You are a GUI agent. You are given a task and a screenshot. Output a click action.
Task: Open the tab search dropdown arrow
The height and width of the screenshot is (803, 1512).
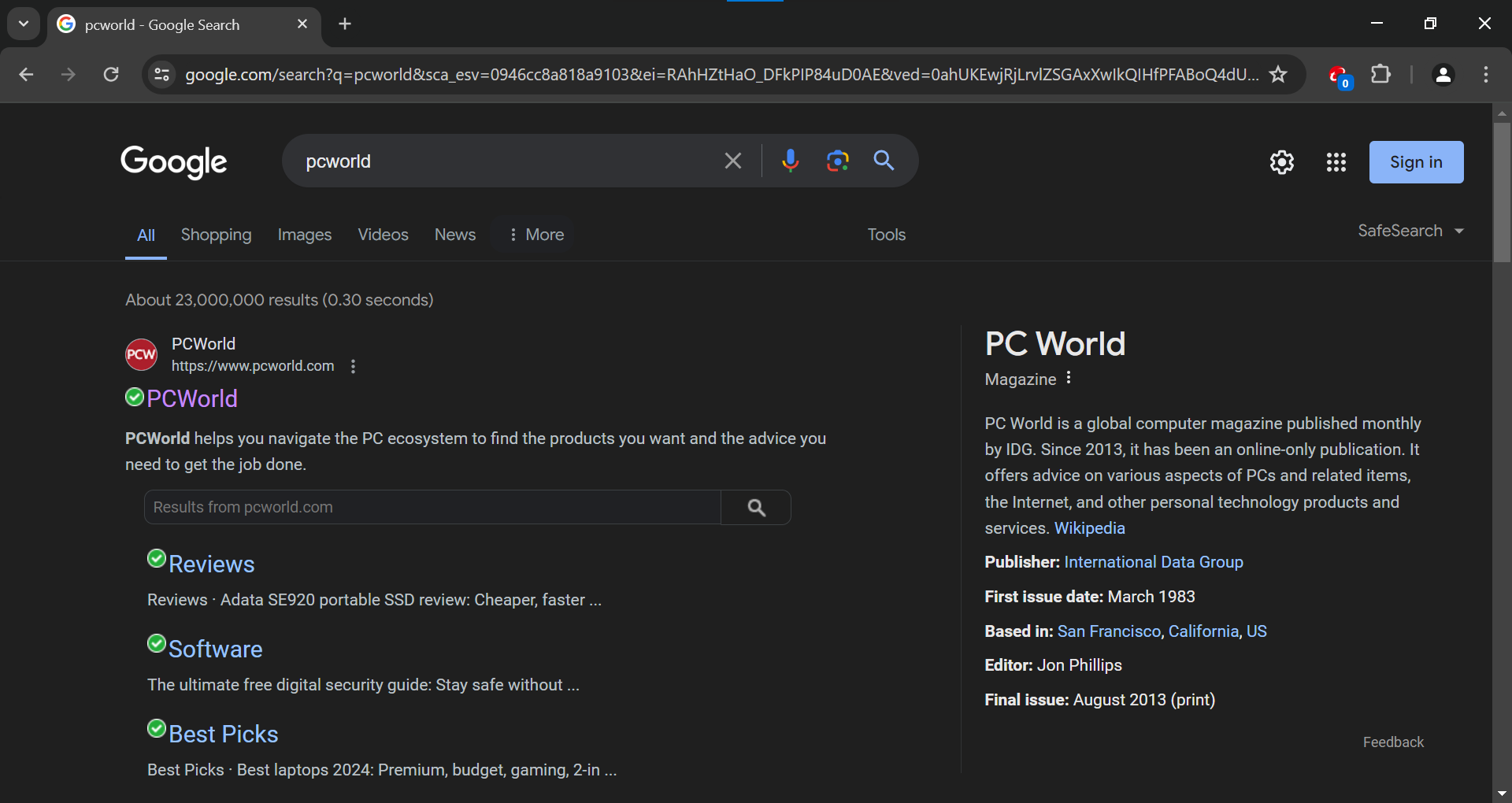(24, 24)
